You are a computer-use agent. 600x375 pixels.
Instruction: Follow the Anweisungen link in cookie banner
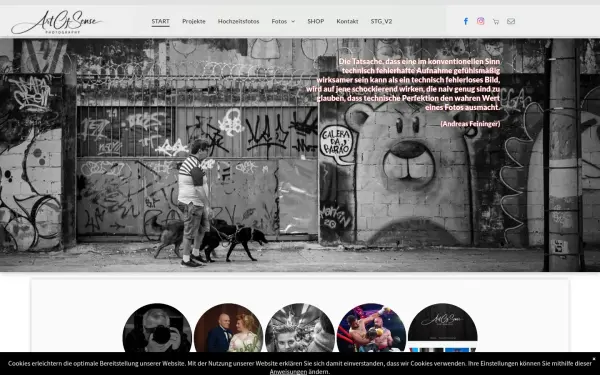point(288,372)
